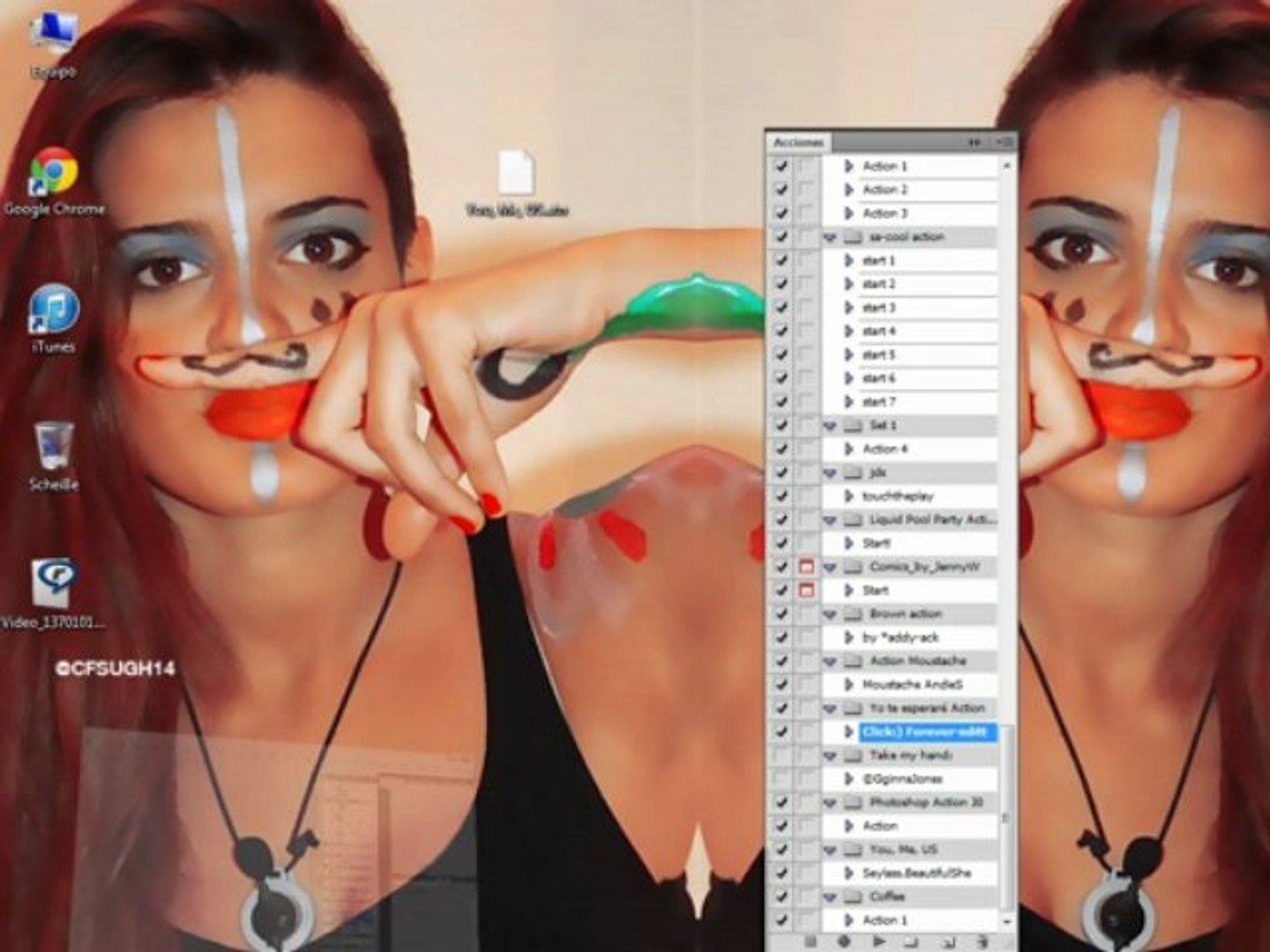Expand the steps of SeyIess.BeautifulShe
Viewport: 1270px width, 952px height.
click(x=849, y=874)
